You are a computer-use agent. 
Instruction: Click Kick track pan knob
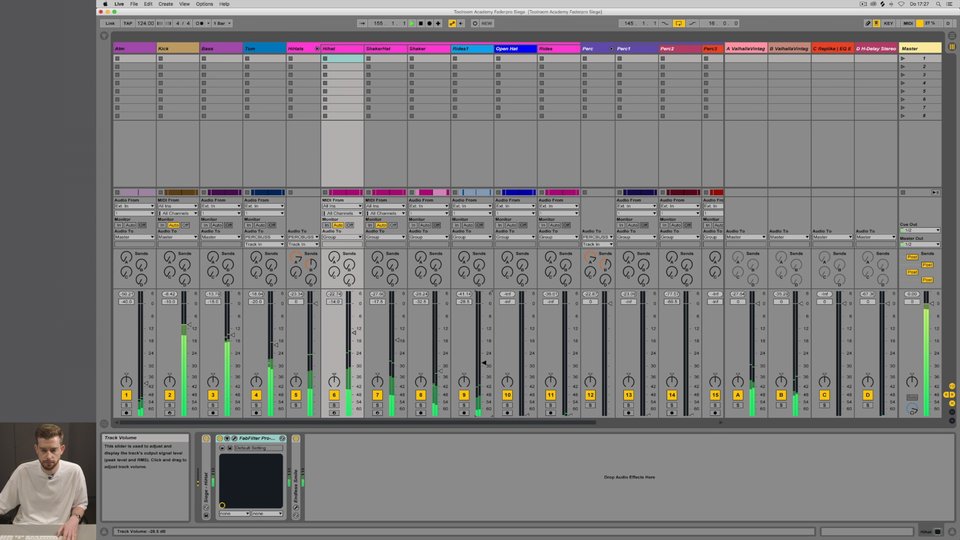click(x=170, y=381)
